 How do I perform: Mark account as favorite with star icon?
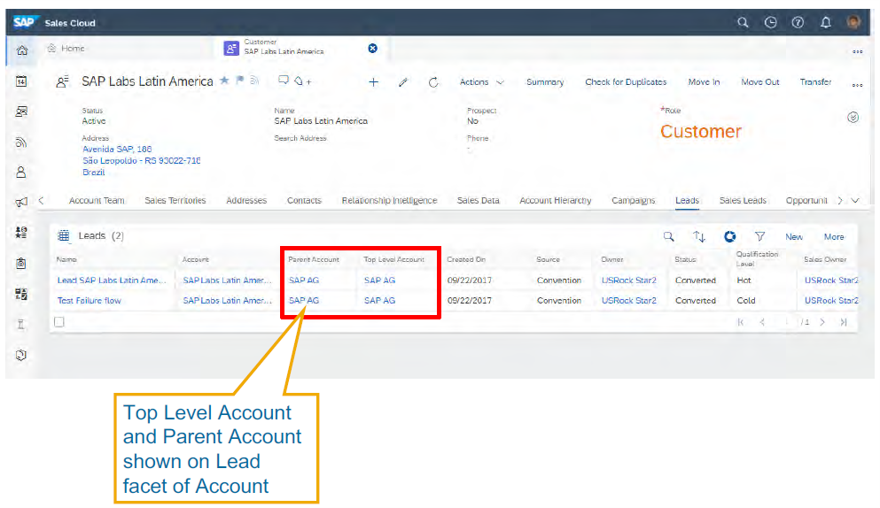tap(224, 80)
